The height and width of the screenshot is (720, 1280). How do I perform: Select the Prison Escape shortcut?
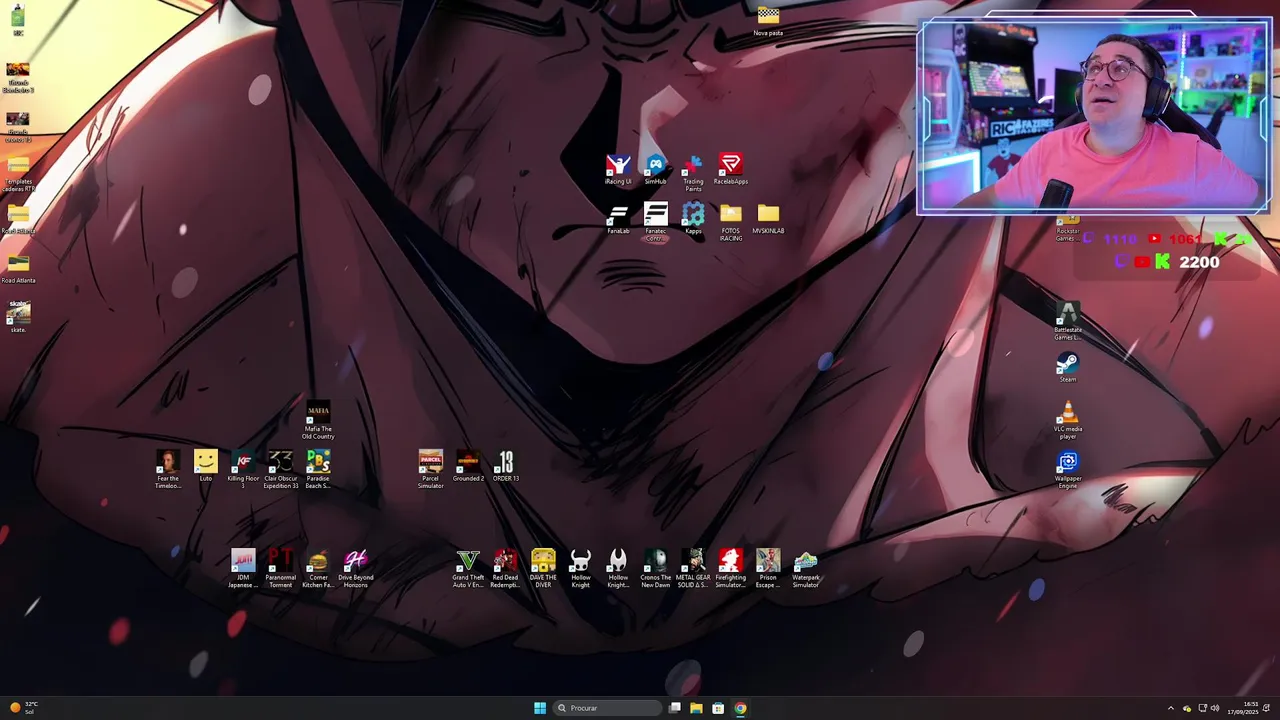point(768,569)
